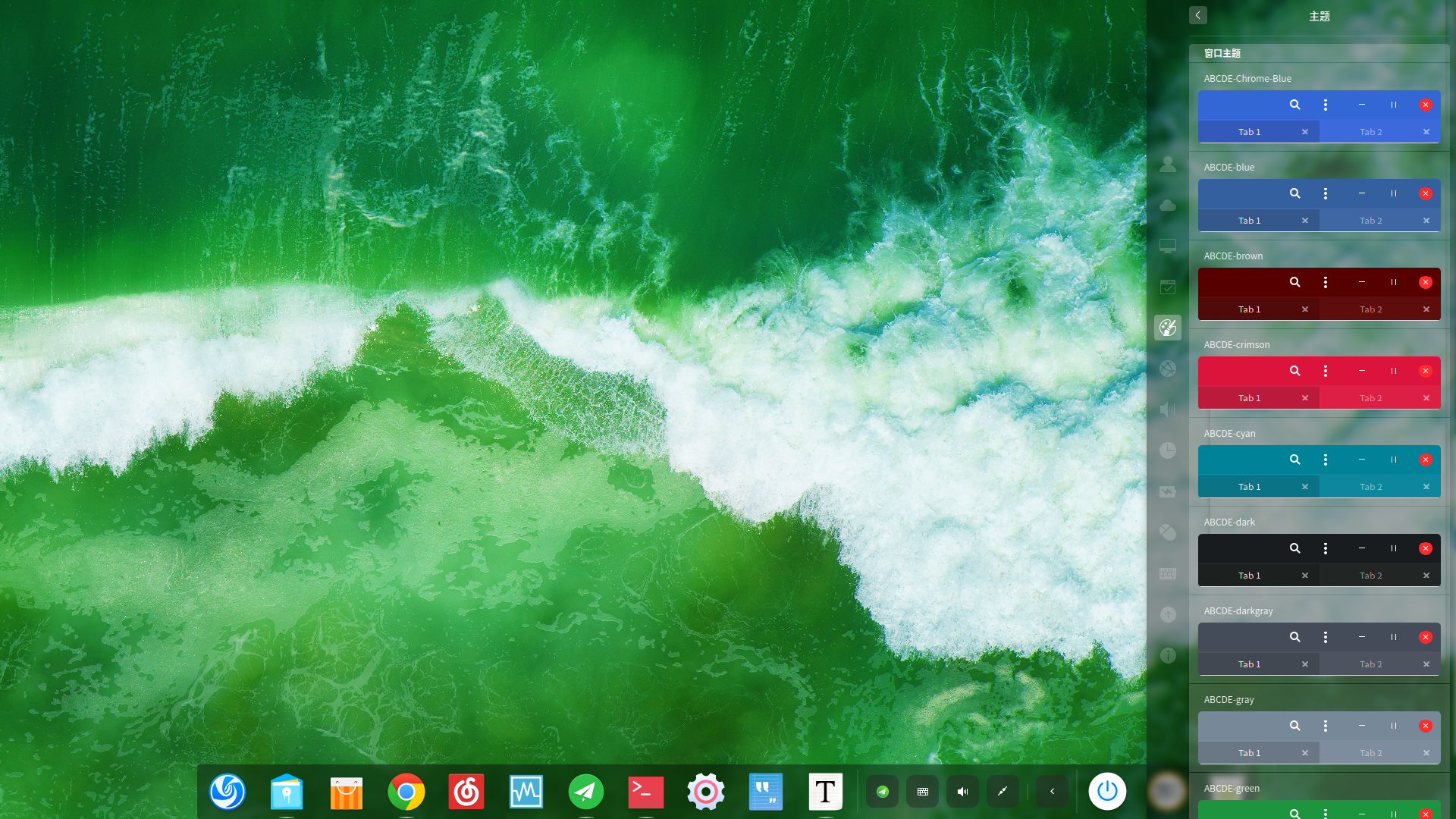Select the ABCDE-dark window theme preview

(1319, 560)
